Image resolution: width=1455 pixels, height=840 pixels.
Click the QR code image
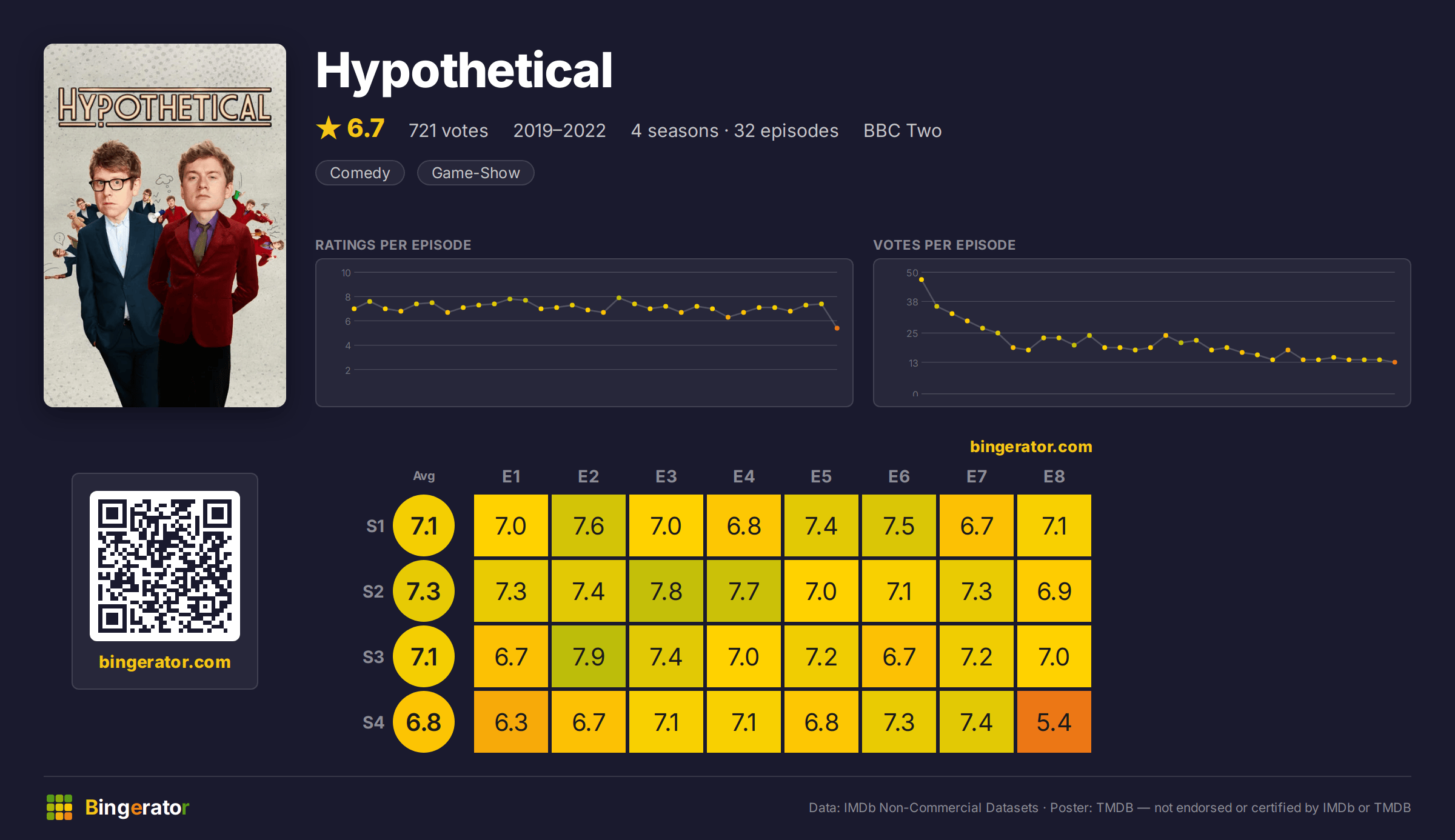coord(165,566)
